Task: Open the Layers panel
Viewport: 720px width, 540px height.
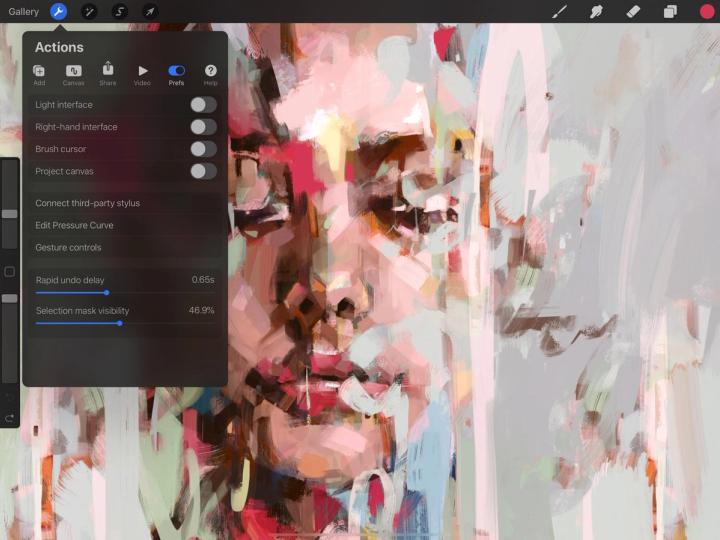Action: coord(670,11)
